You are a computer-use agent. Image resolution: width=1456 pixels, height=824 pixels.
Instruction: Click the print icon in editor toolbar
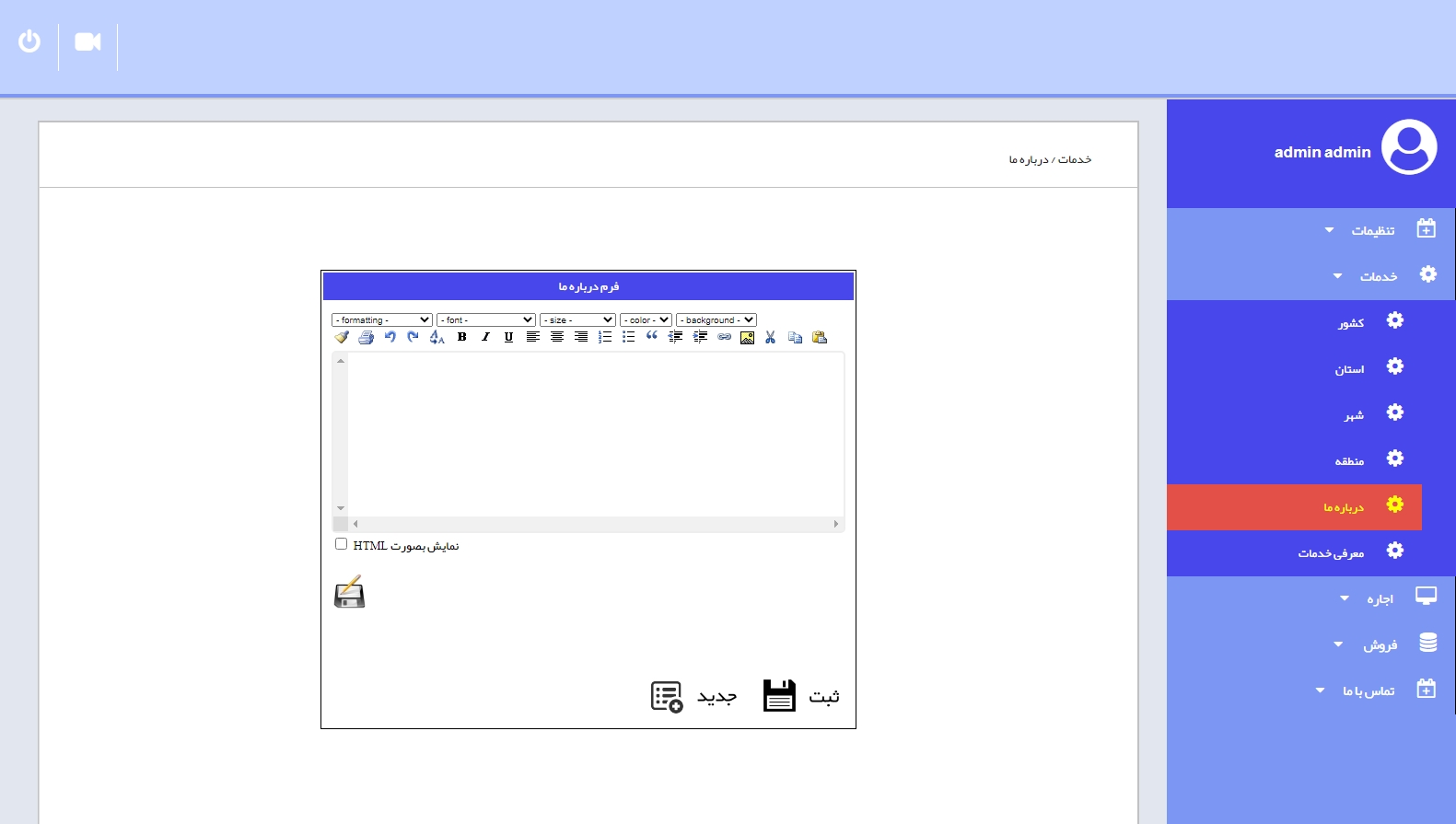pos(366,337)
